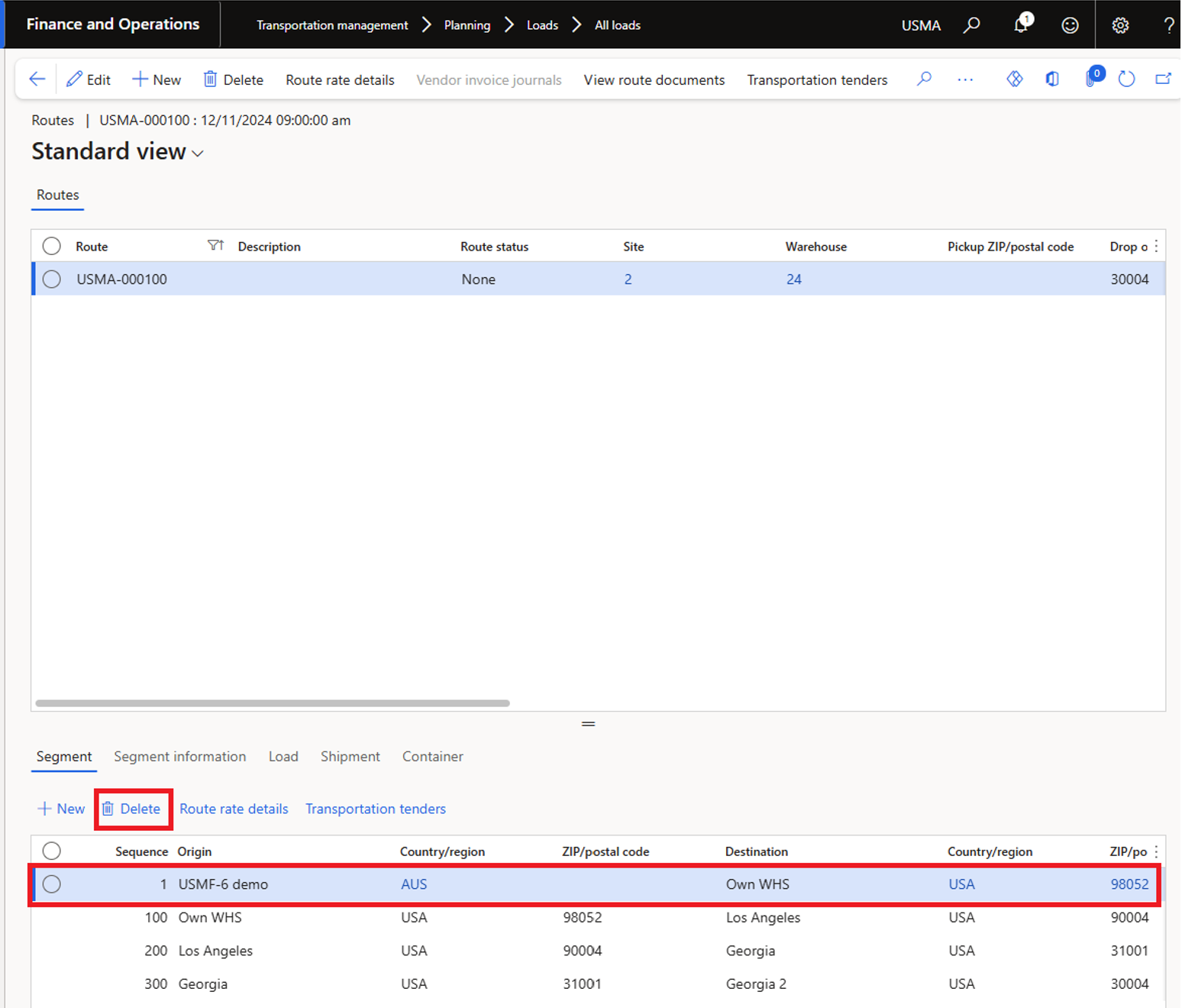The image size is (1182, 1008).
Task: Switch to the Segment information tab
Action: (180, 757)
